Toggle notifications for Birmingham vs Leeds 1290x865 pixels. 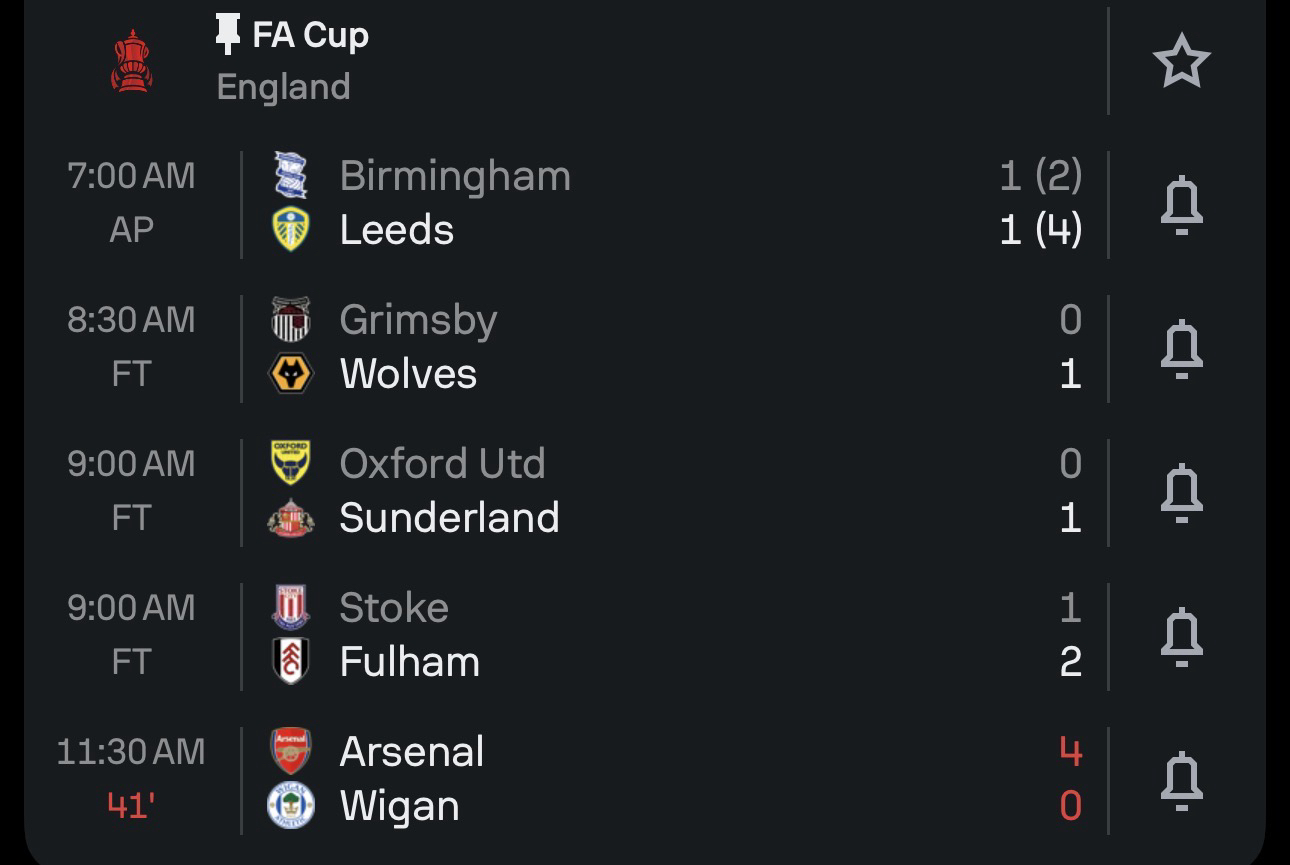tap(1181, 204)
